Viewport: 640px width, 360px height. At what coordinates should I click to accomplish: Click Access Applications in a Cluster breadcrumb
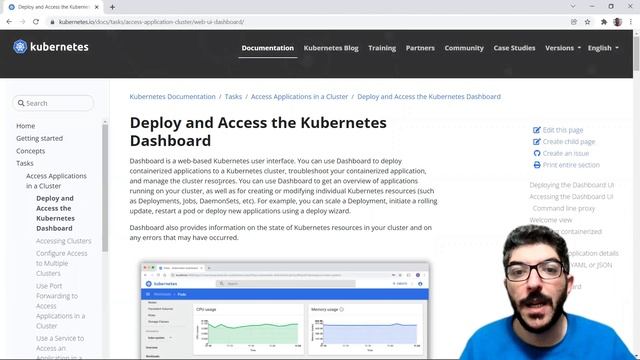(299, 97)
